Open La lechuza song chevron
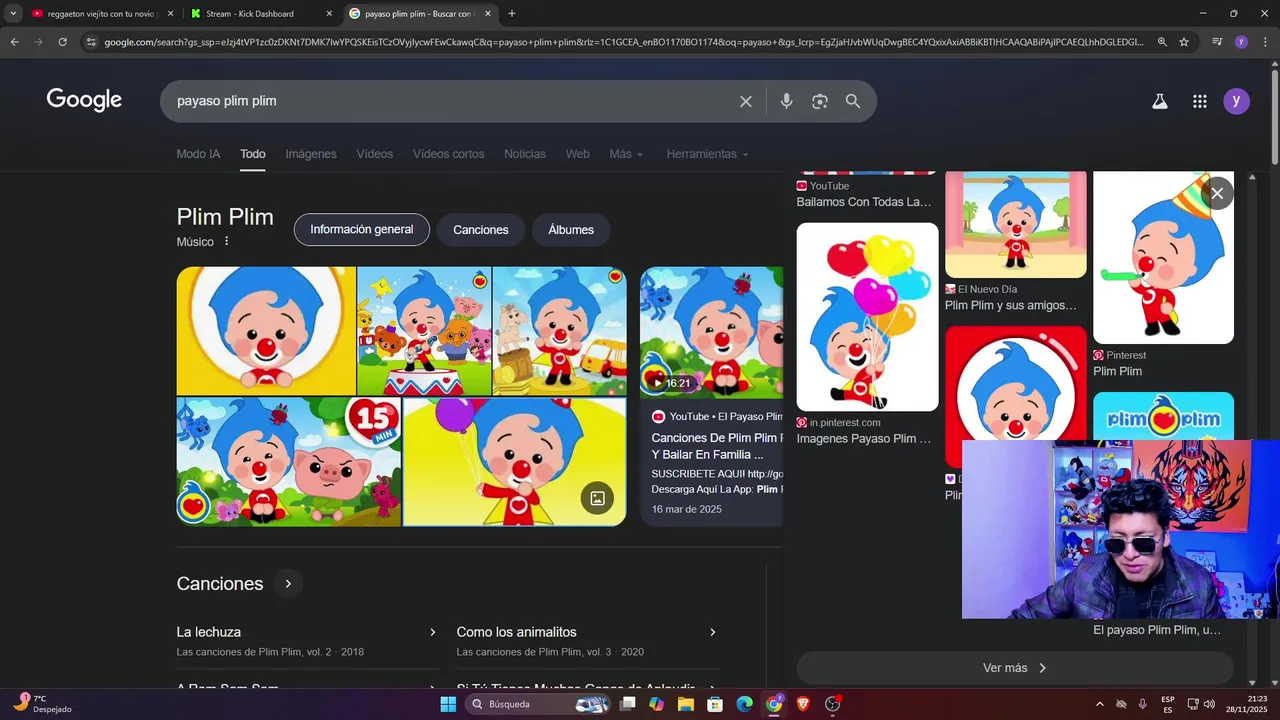Screen dimensions: 1280x720 [433, 632]
